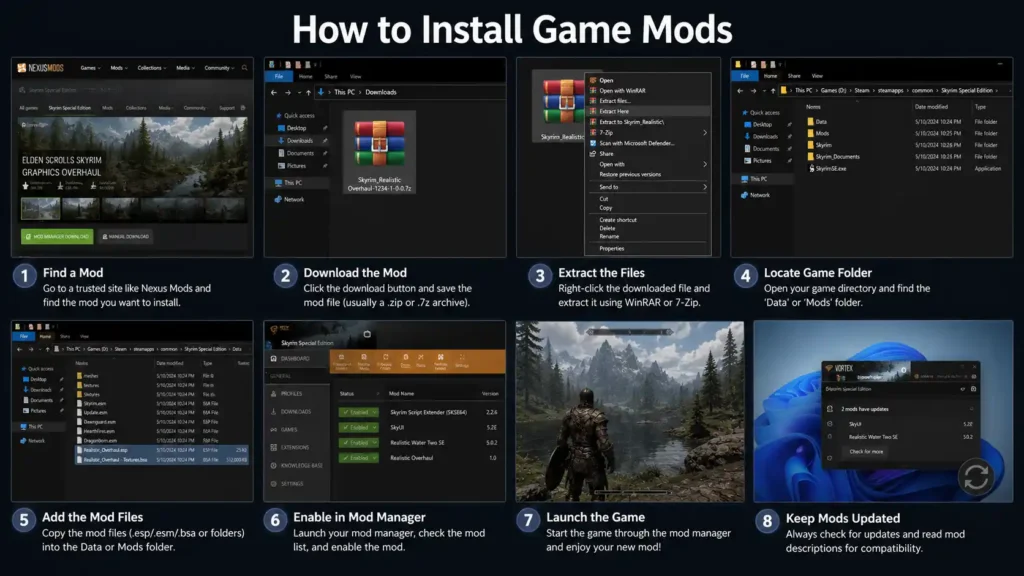Image resolution: width=1024 pixels, height=576 pixels.
Task: Open the Profiles section in Vortex sidebar
Action: 287,394
